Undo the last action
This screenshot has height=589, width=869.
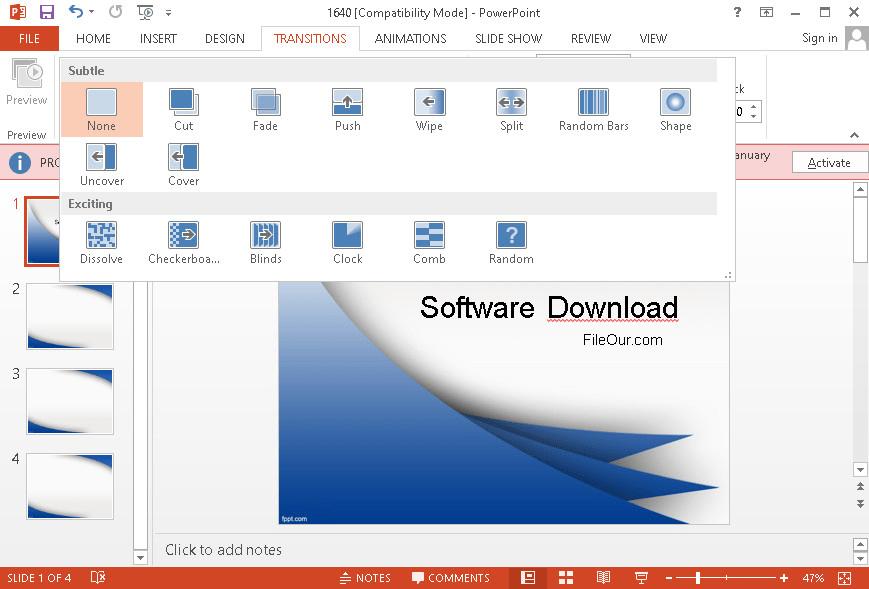pos(75,12)
